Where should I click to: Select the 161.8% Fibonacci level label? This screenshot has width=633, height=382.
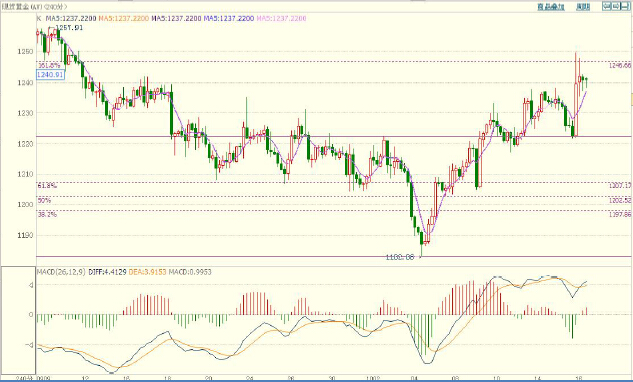49,65
